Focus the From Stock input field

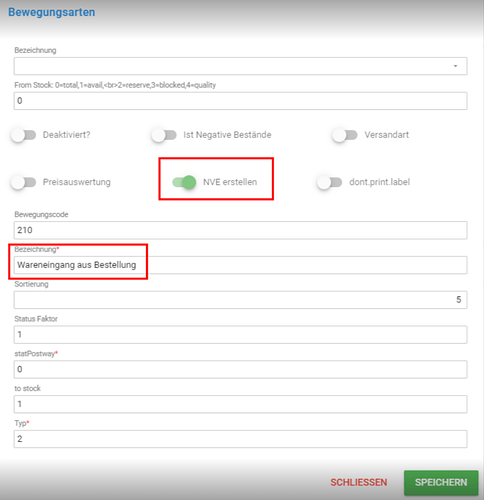pyautogui.click(x=240, y=101)
